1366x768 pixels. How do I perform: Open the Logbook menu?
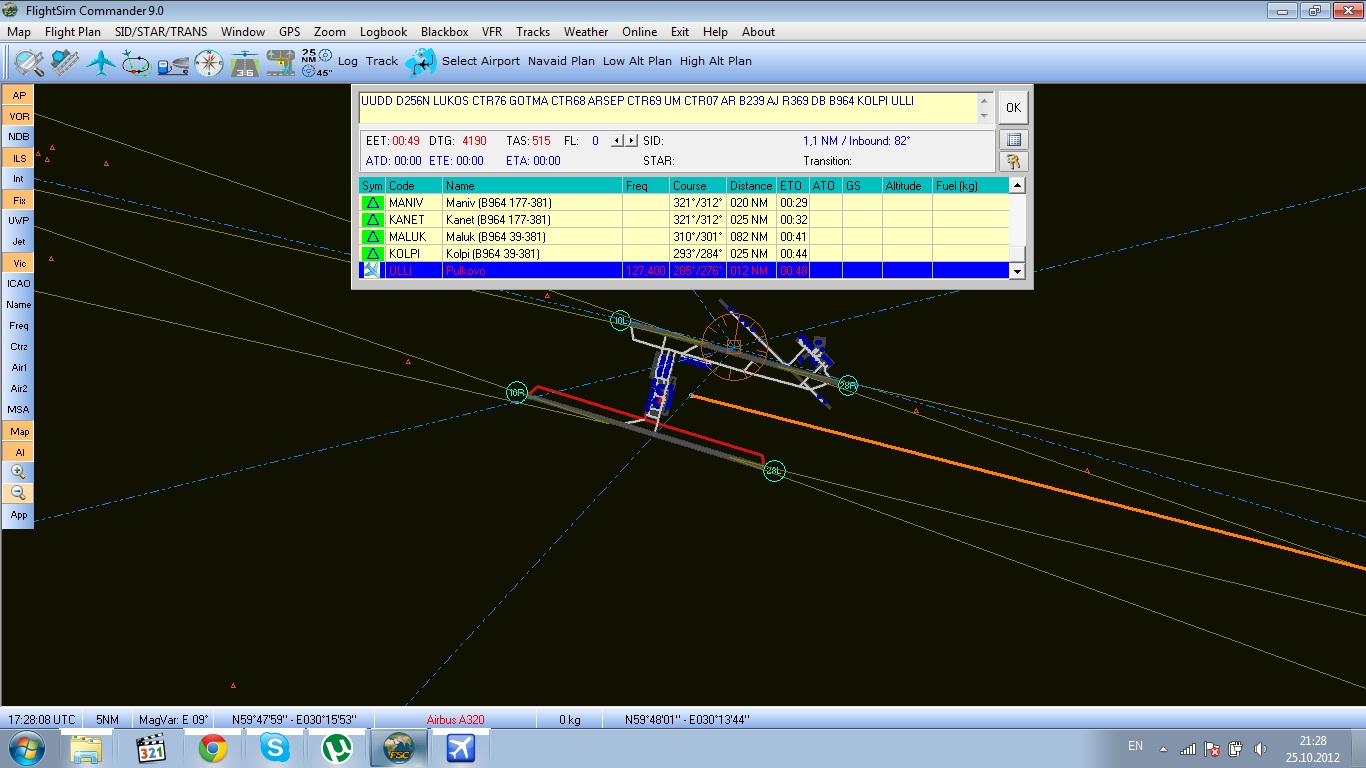(383, 32)
